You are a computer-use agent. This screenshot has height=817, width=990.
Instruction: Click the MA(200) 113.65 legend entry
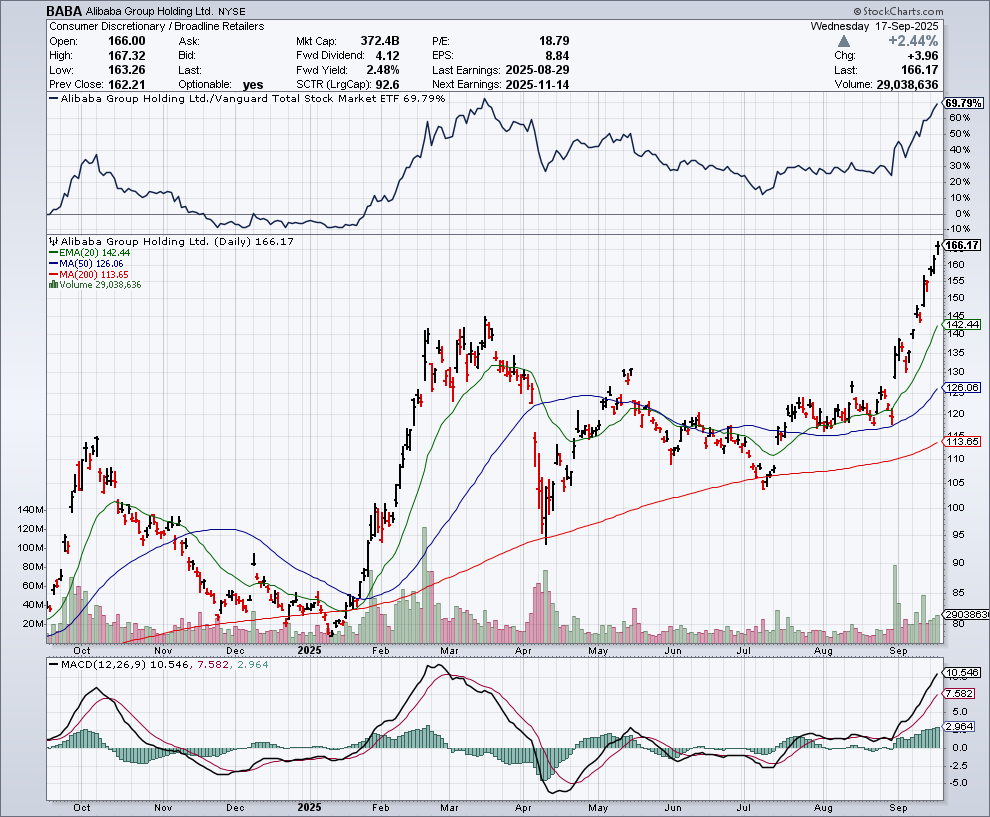click(93, 275)
